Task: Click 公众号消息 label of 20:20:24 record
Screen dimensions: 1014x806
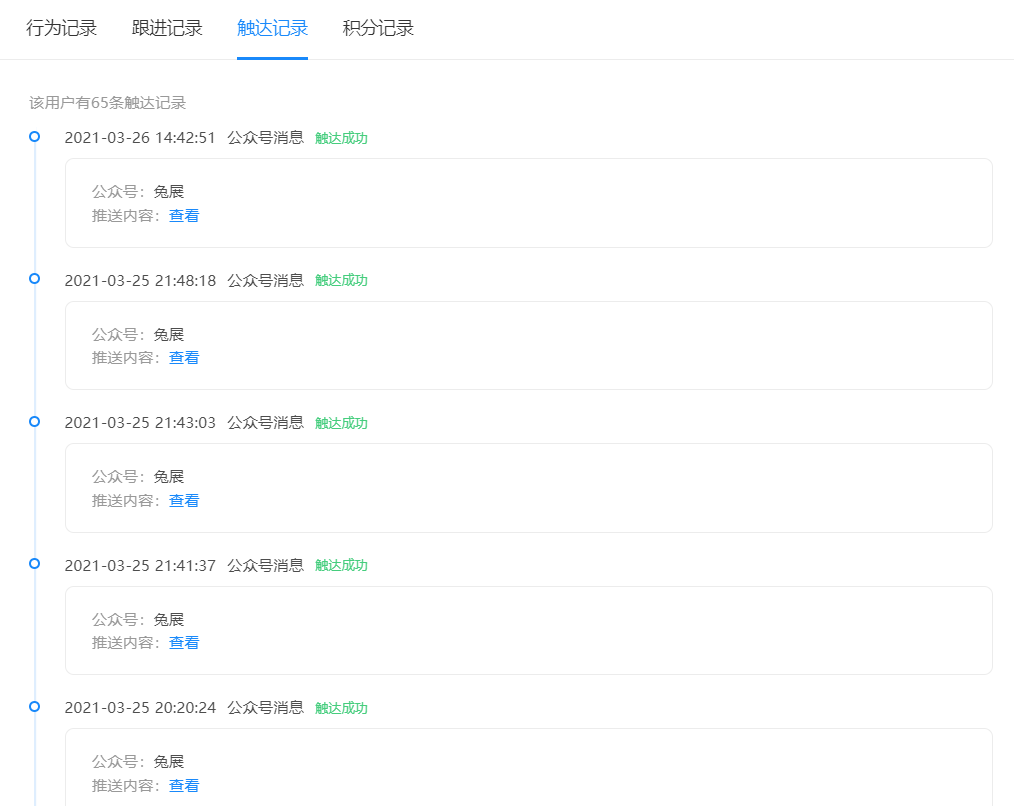Action: pos(265,708)
